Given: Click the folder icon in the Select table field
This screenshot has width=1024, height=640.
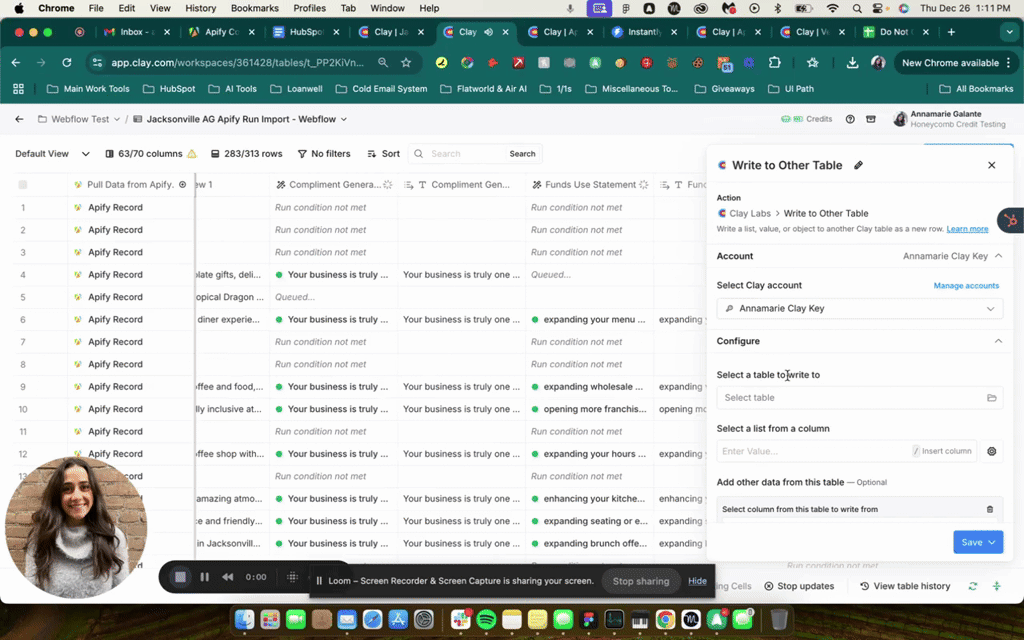Looking at the screenshot, I should (x=992, y=398).
